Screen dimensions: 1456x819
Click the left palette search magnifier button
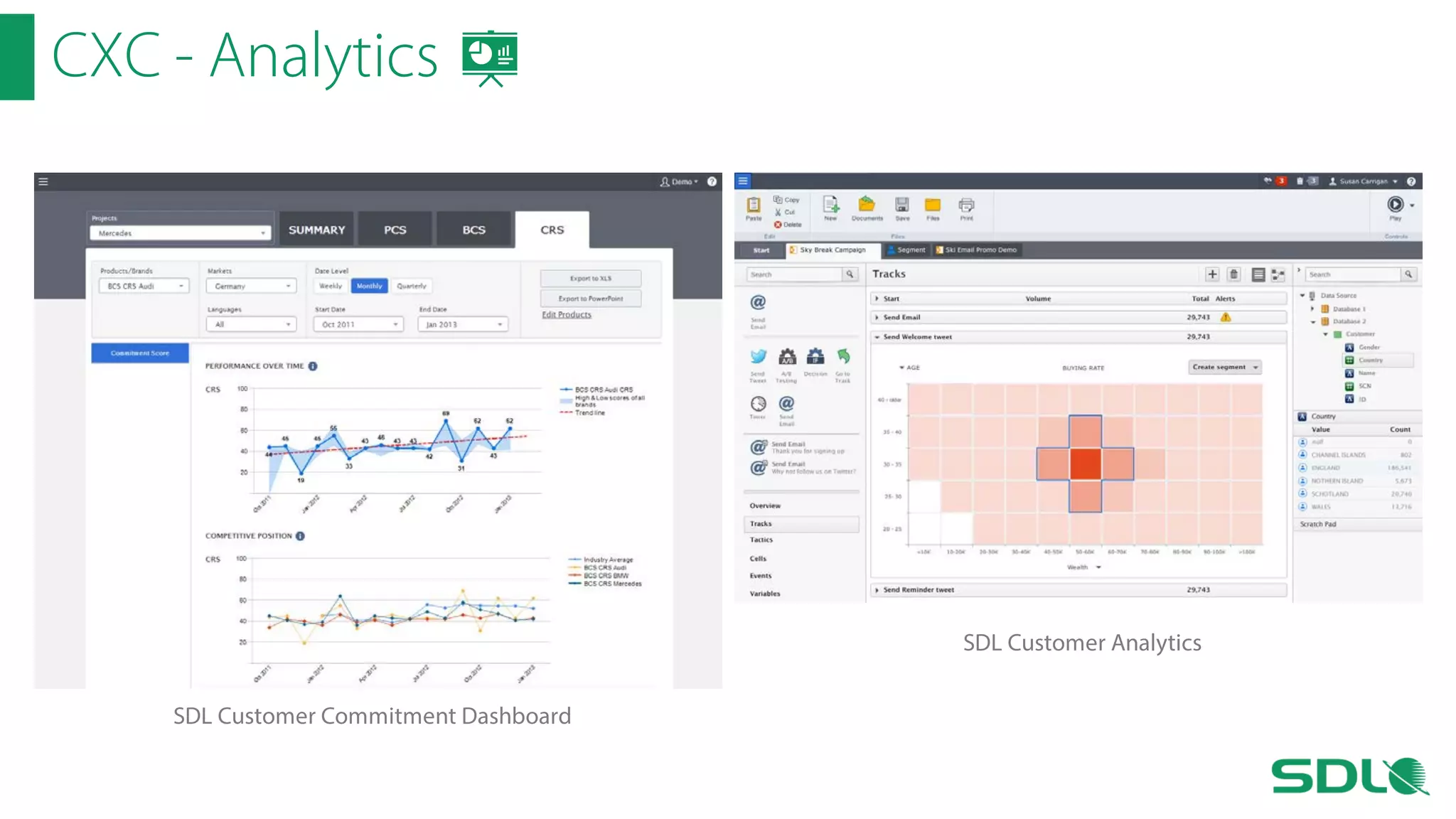click(850, 274)
